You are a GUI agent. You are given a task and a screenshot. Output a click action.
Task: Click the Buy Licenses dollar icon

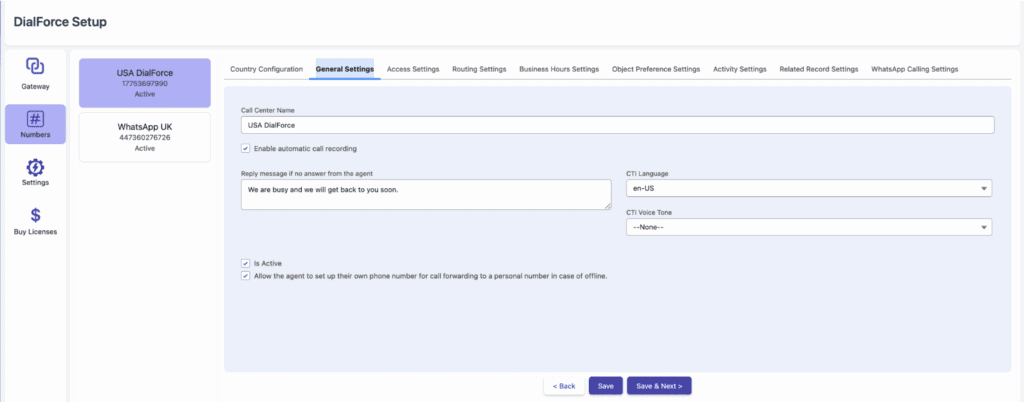pos(35,215)
